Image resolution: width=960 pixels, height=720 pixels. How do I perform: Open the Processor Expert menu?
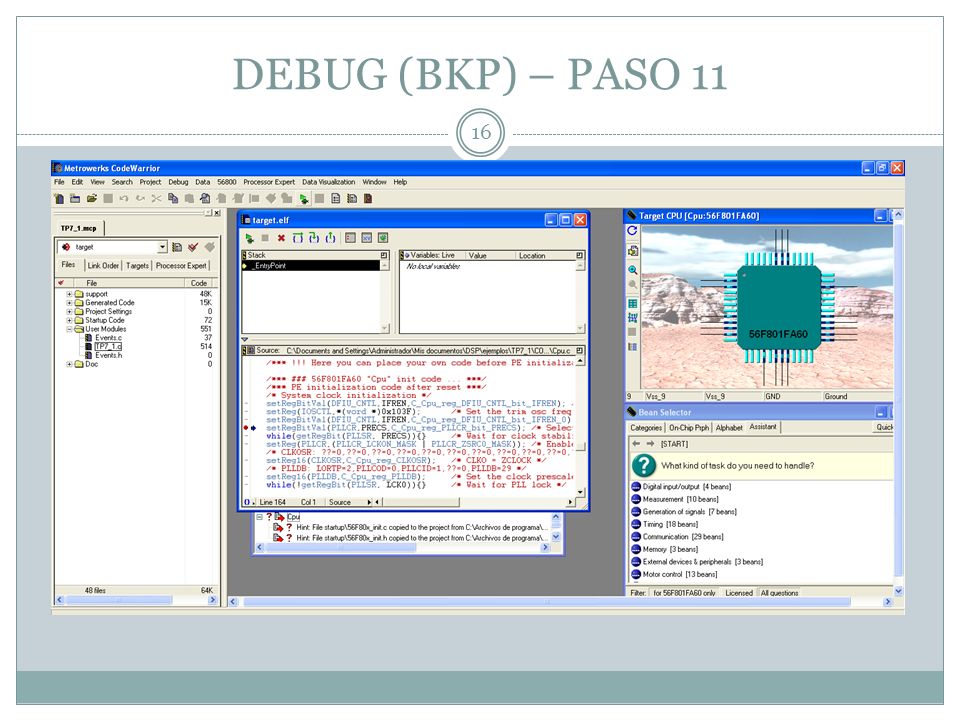click(269, 182)
